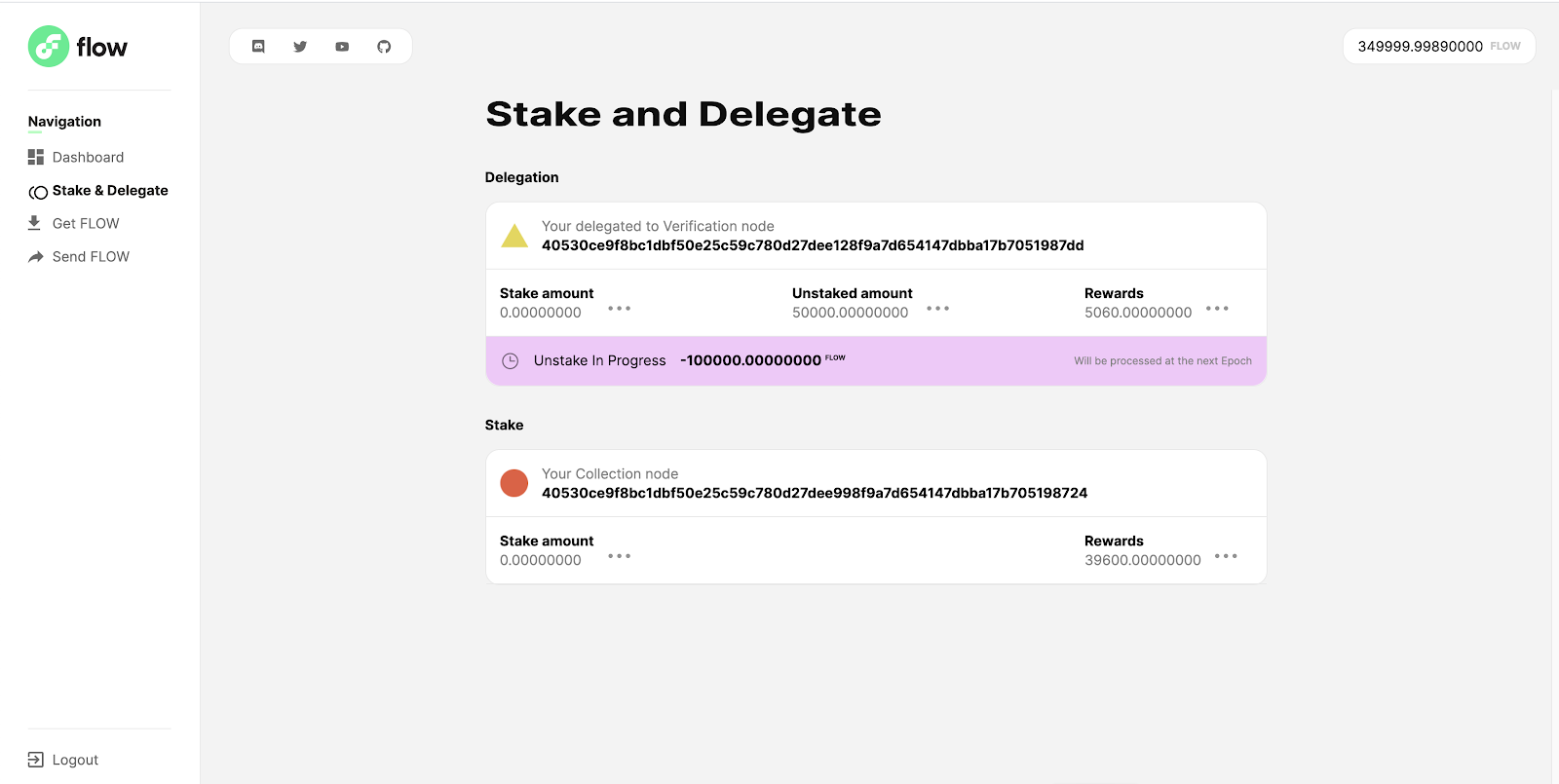Expand options for delegation Stake amount
This screenshot has height=784, width=1559.
(x=619, y=309)
